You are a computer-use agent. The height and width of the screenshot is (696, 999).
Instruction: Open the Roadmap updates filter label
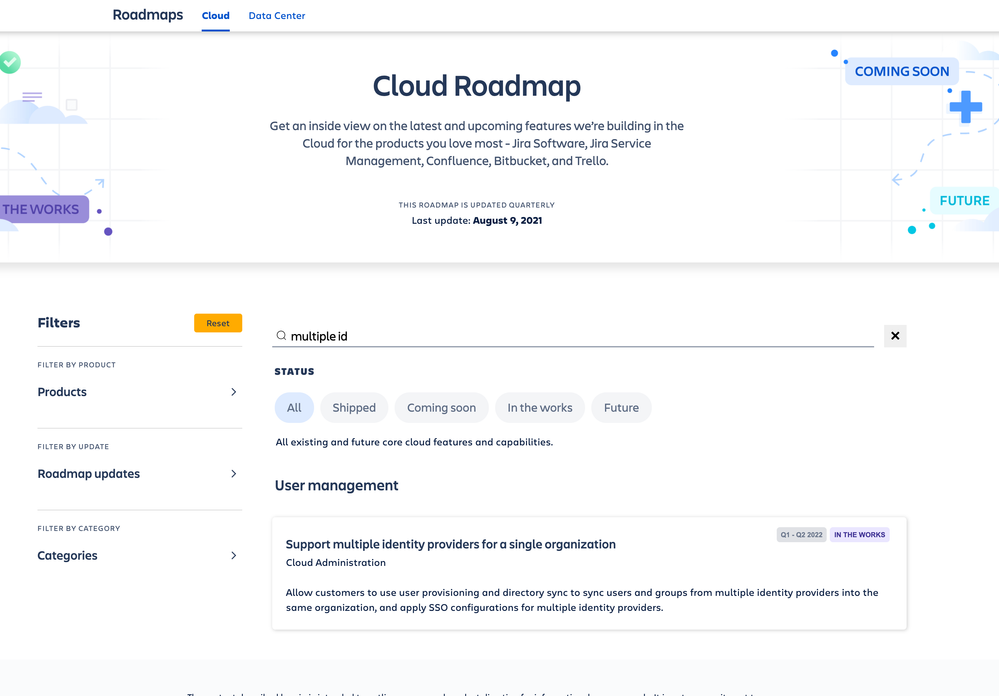click(89, 474)
